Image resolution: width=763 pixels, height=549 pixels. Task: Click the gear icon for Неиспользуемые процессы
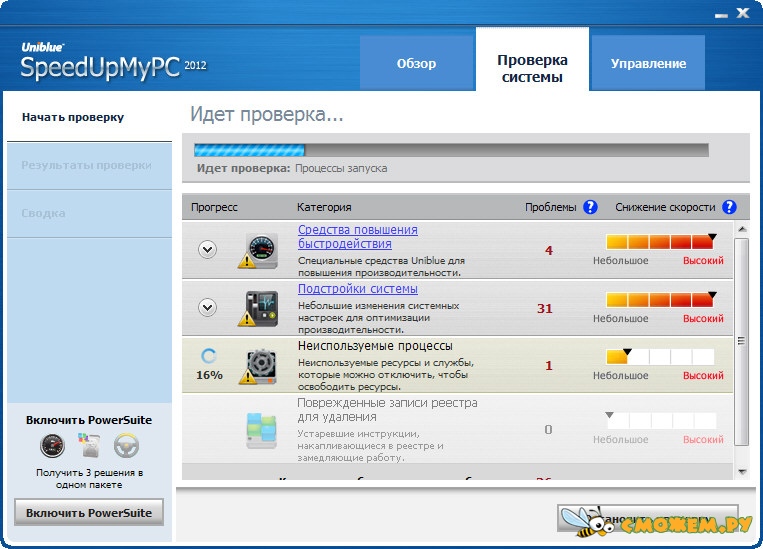[x=259, y=366]
